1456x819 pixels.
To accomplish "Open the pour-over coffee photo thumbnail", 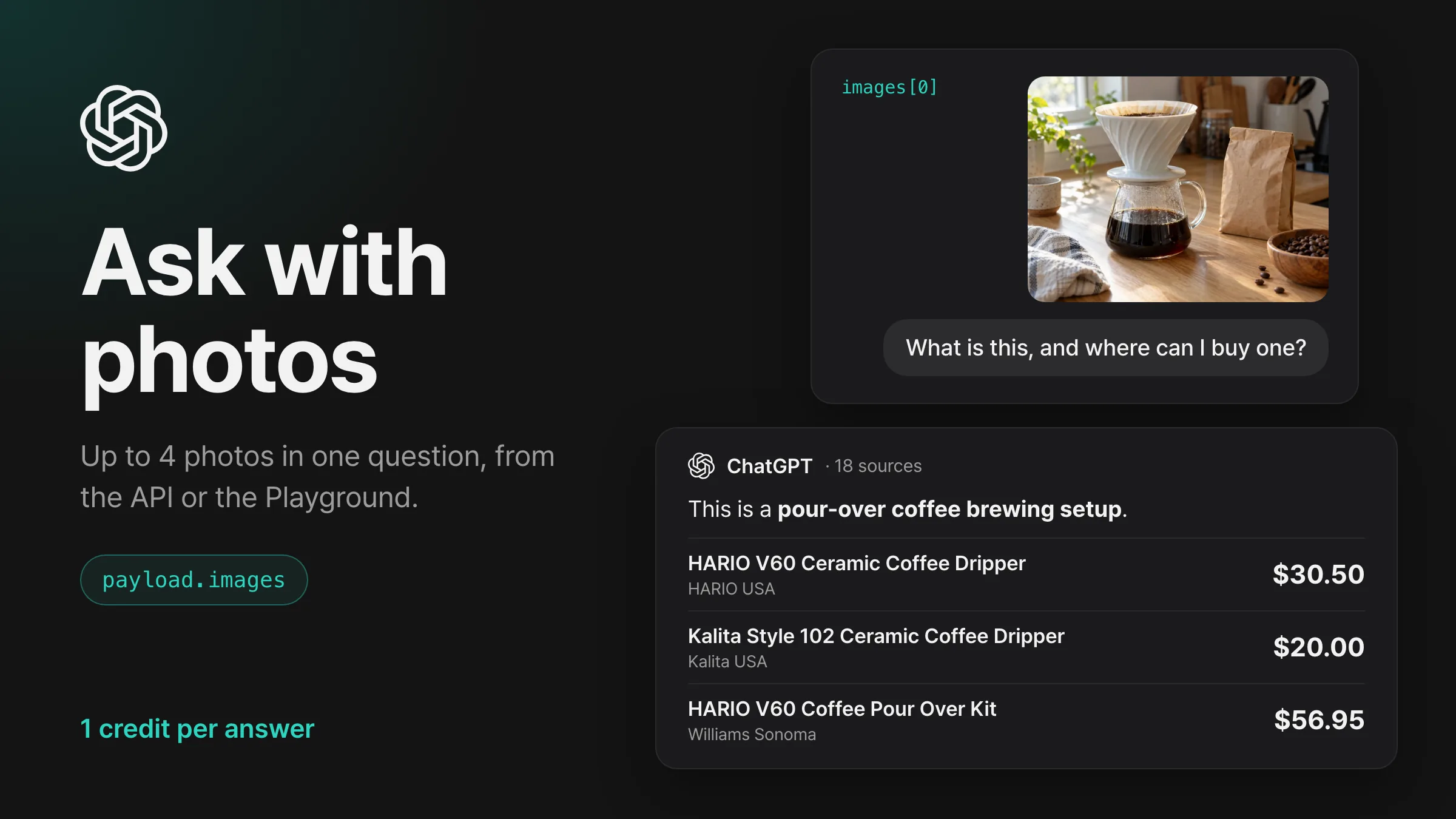I will pyautogui.click(x=1178, y=189).
